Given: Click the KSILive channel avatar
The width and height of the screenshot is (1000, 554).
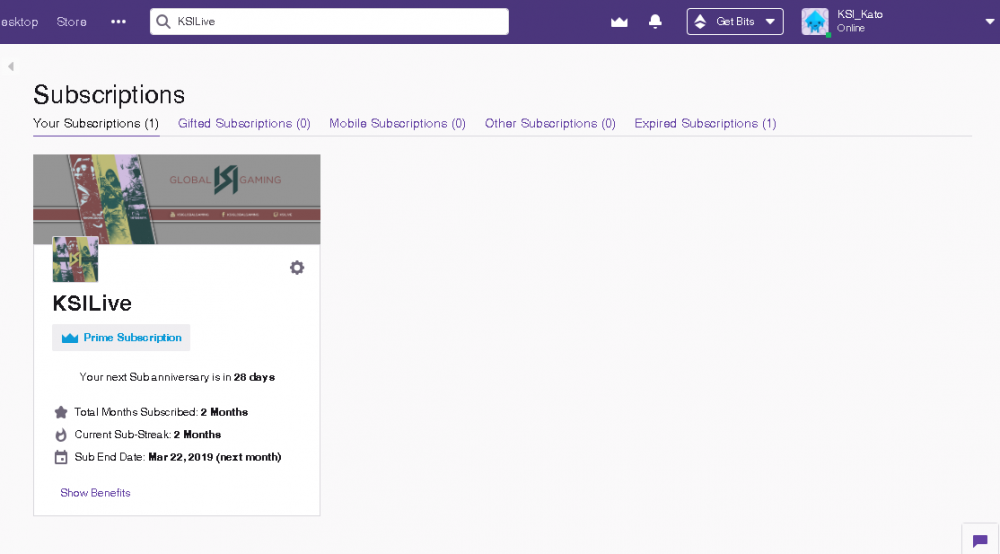Looking at the screenshot, I should (x=75, y=259).
